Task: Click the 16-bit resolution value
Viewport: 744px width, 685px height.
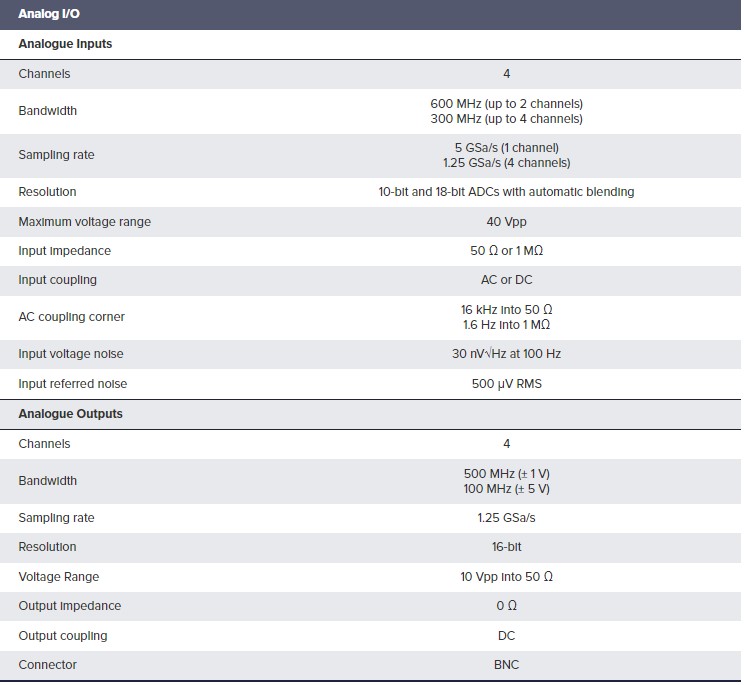Action: coord(506,546)
